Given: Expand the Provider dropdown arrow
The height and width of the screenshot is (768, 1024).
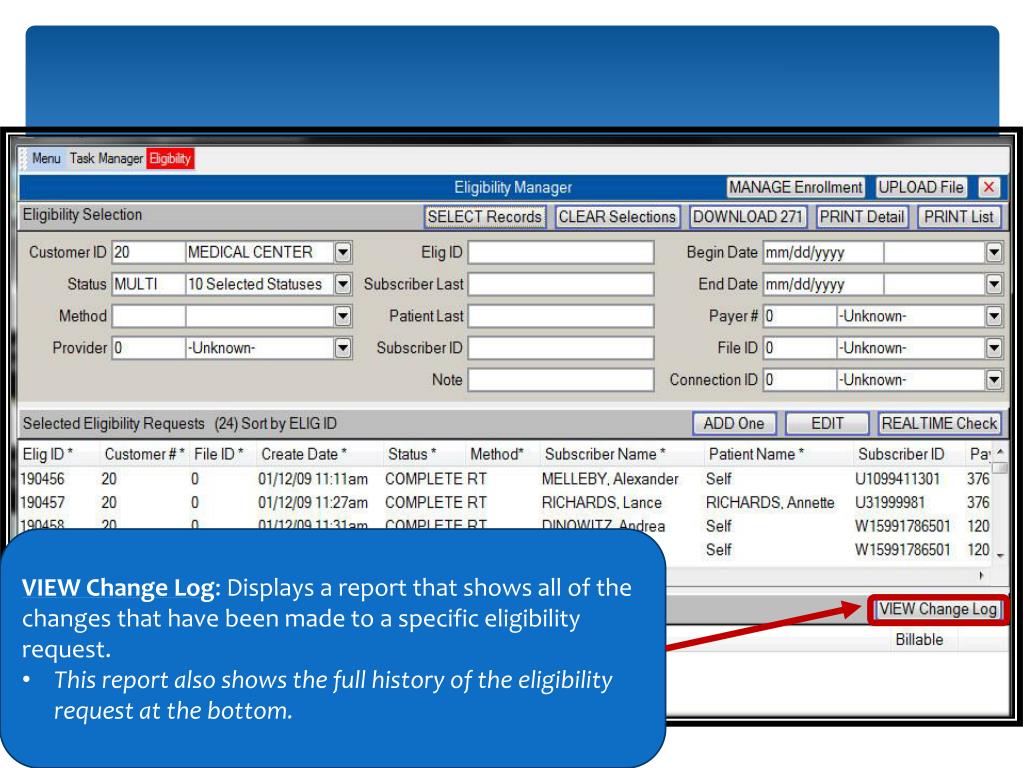Looking at the screenshot, I should (343, 348).
